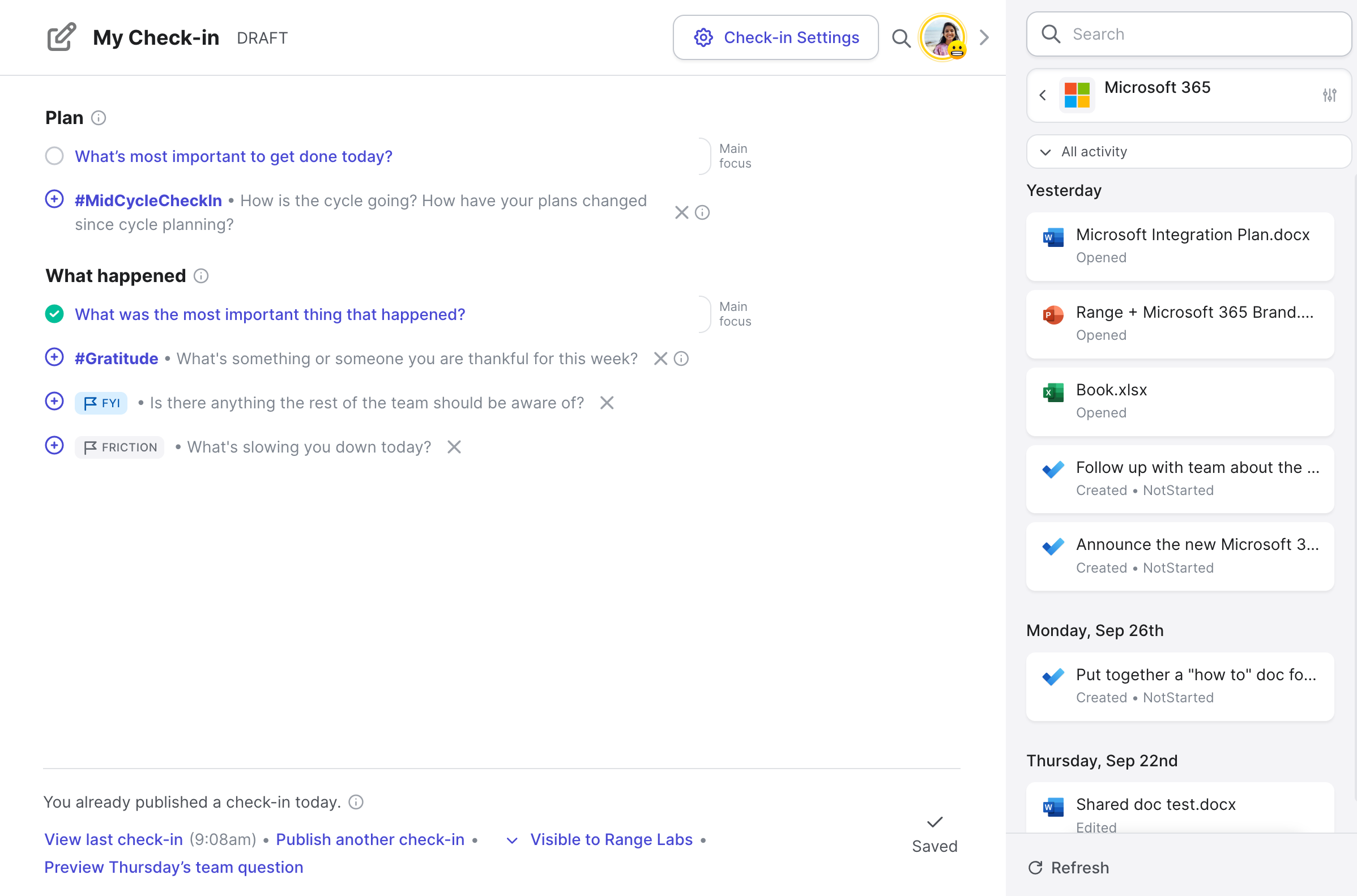Screen dimensions: 1357x896
Task: Dismiss the FYI prompt
Action: (607, 403)
